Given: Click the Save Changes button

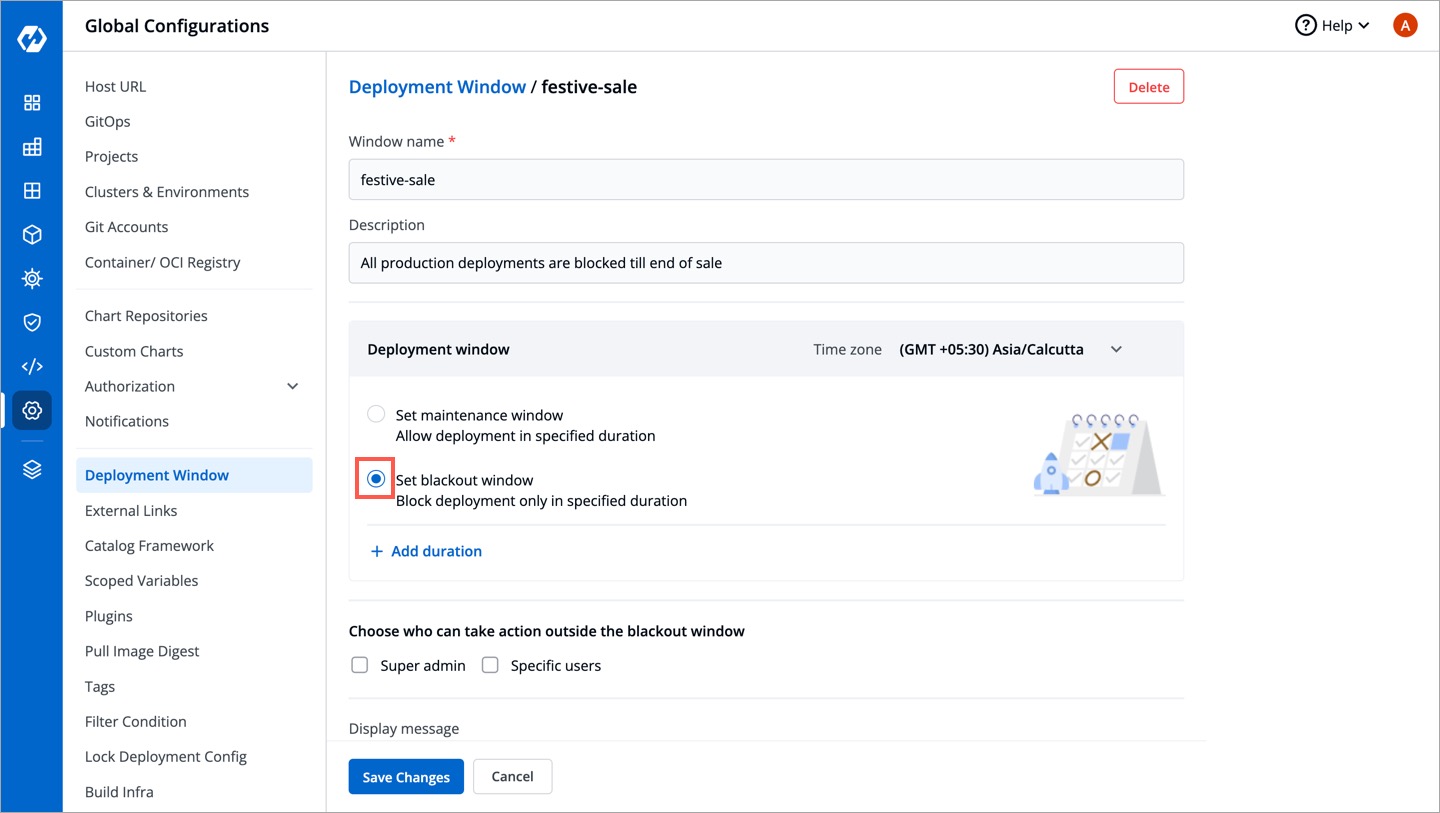Looking at the screenshot, I should click(x=406, y=776).
